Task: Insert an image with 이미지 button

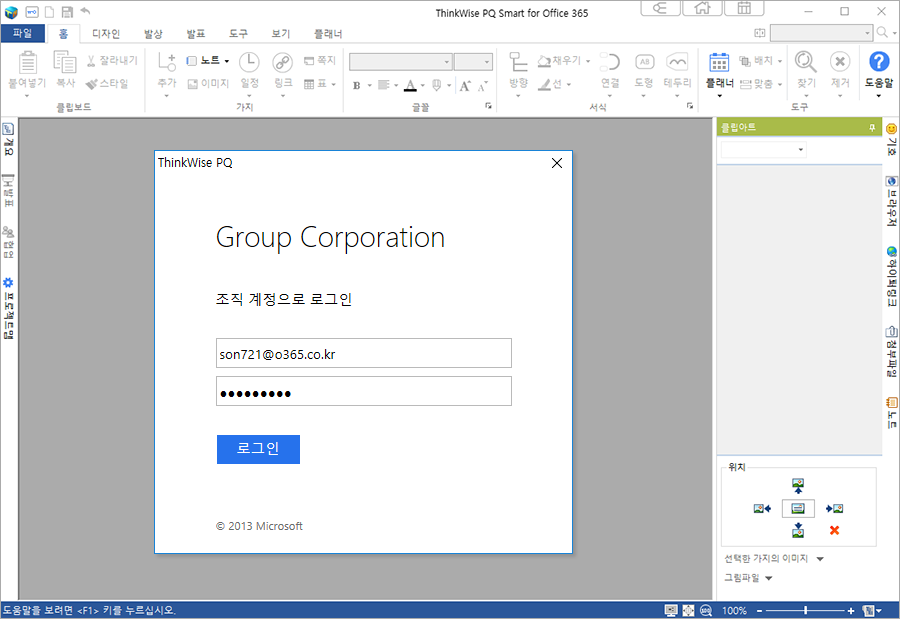Action: pyautogui.click(x=208, y=84)
